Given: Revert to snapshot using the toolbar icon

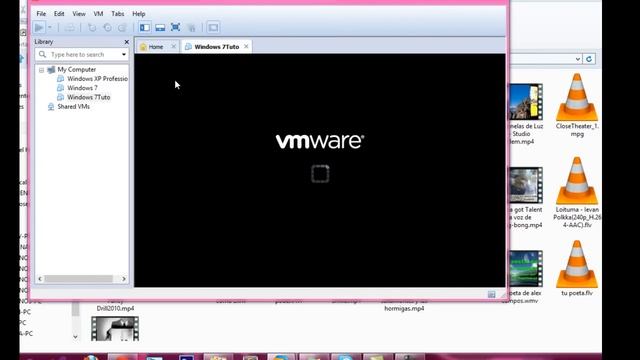Looking at the screenshot, I should click(107, 27).
